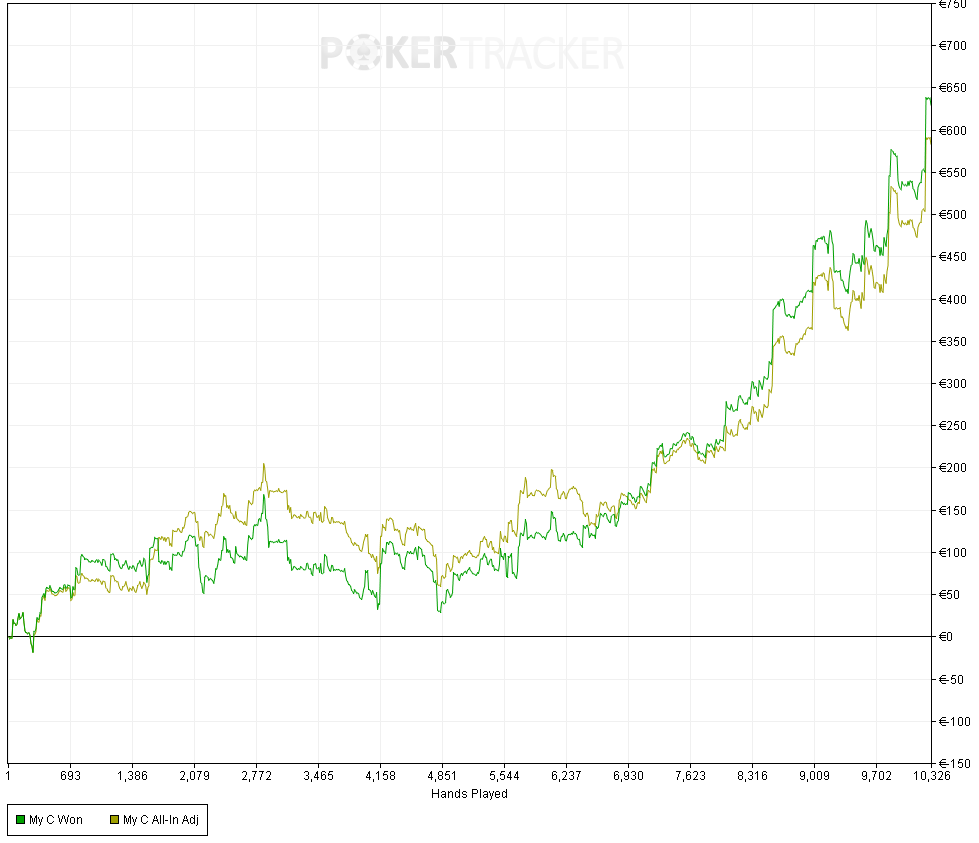Image resolution: width=979 pixels, height=843 pixels.
Task: Click the €-100 y-axis label
Action: point(954,722)
